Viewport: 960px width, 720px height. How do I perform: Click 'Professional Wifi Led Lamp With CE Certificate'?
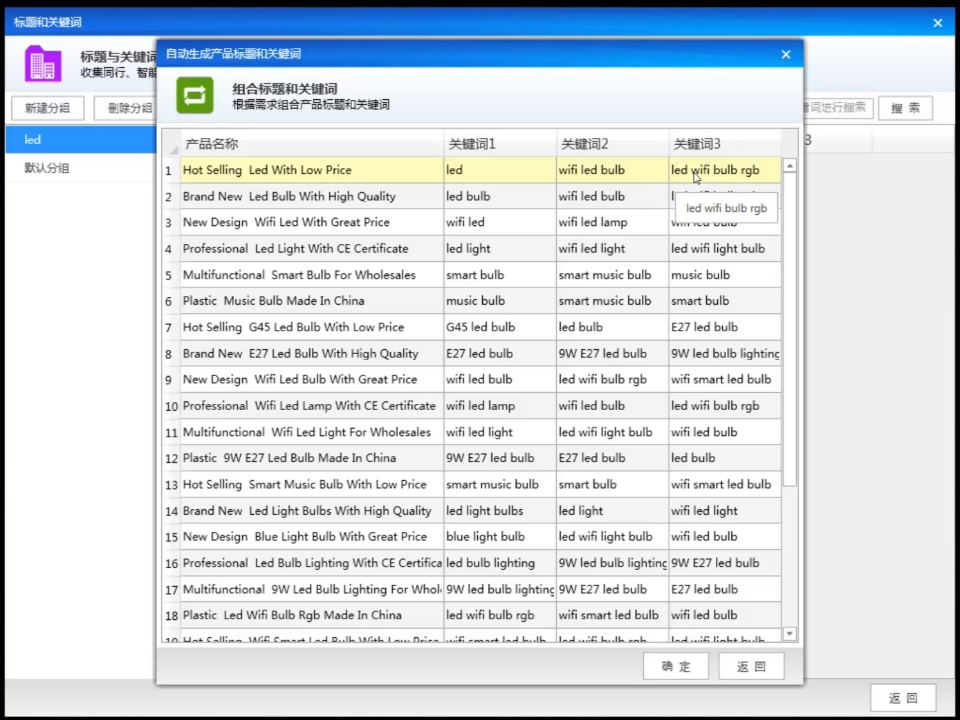(312, 405)
